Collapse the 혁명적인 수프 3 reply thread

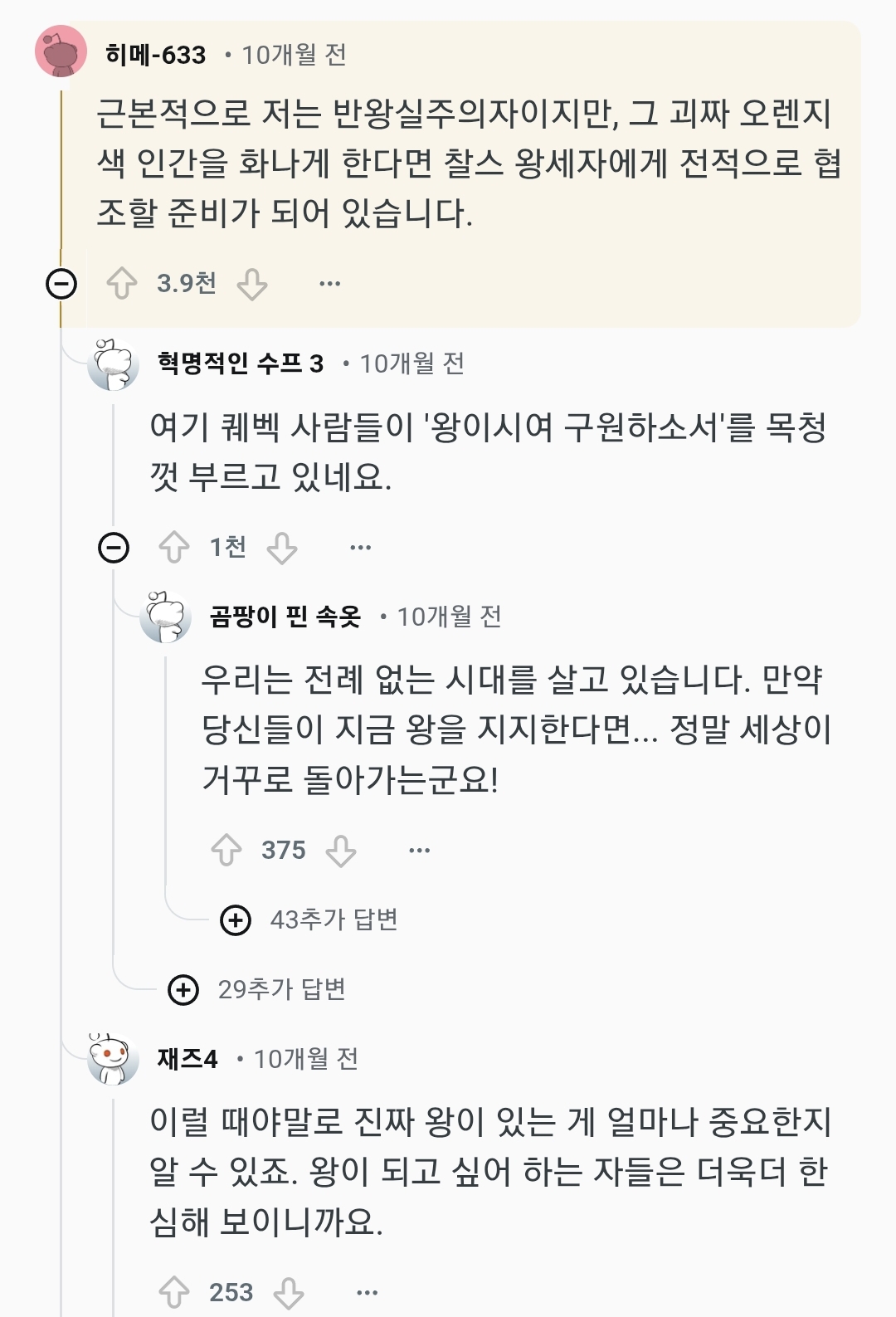(x=114, y=548)
